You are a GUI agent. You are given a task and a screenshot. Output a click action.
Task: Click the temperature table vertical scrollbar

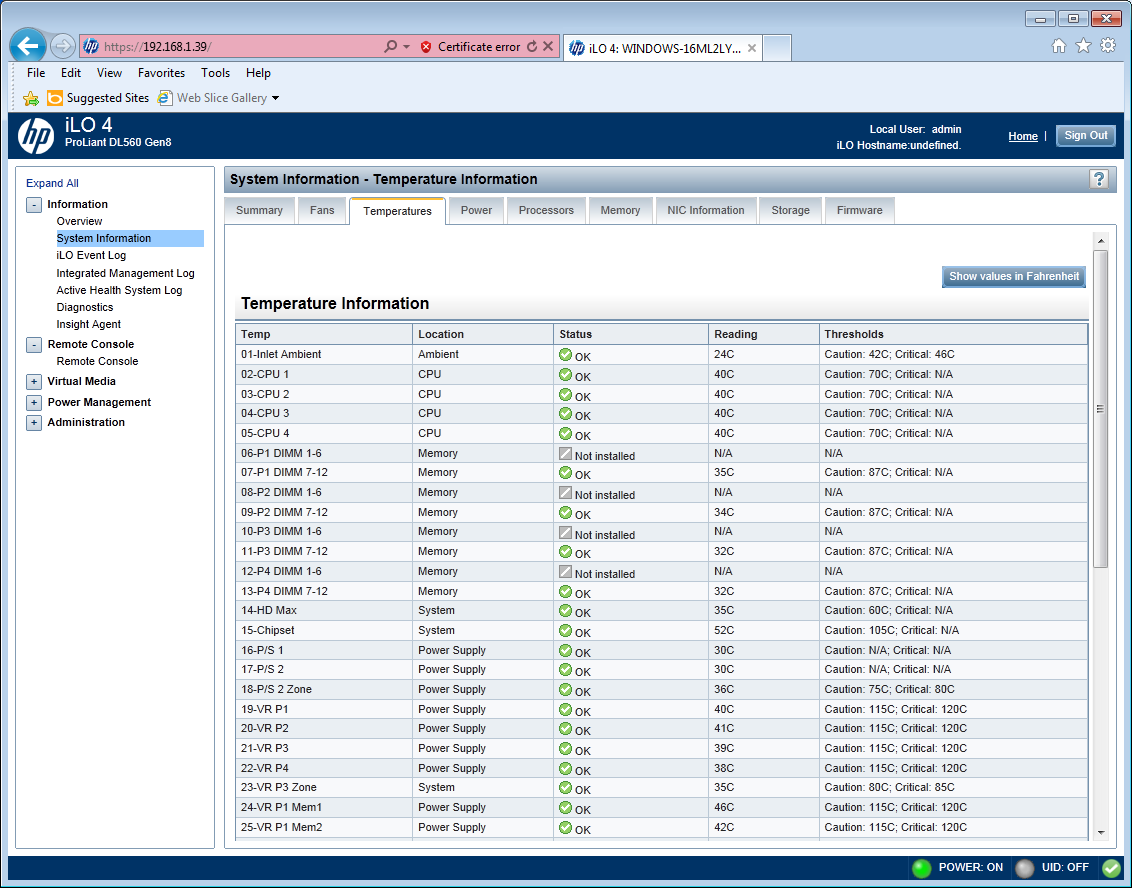point(1100,408)
